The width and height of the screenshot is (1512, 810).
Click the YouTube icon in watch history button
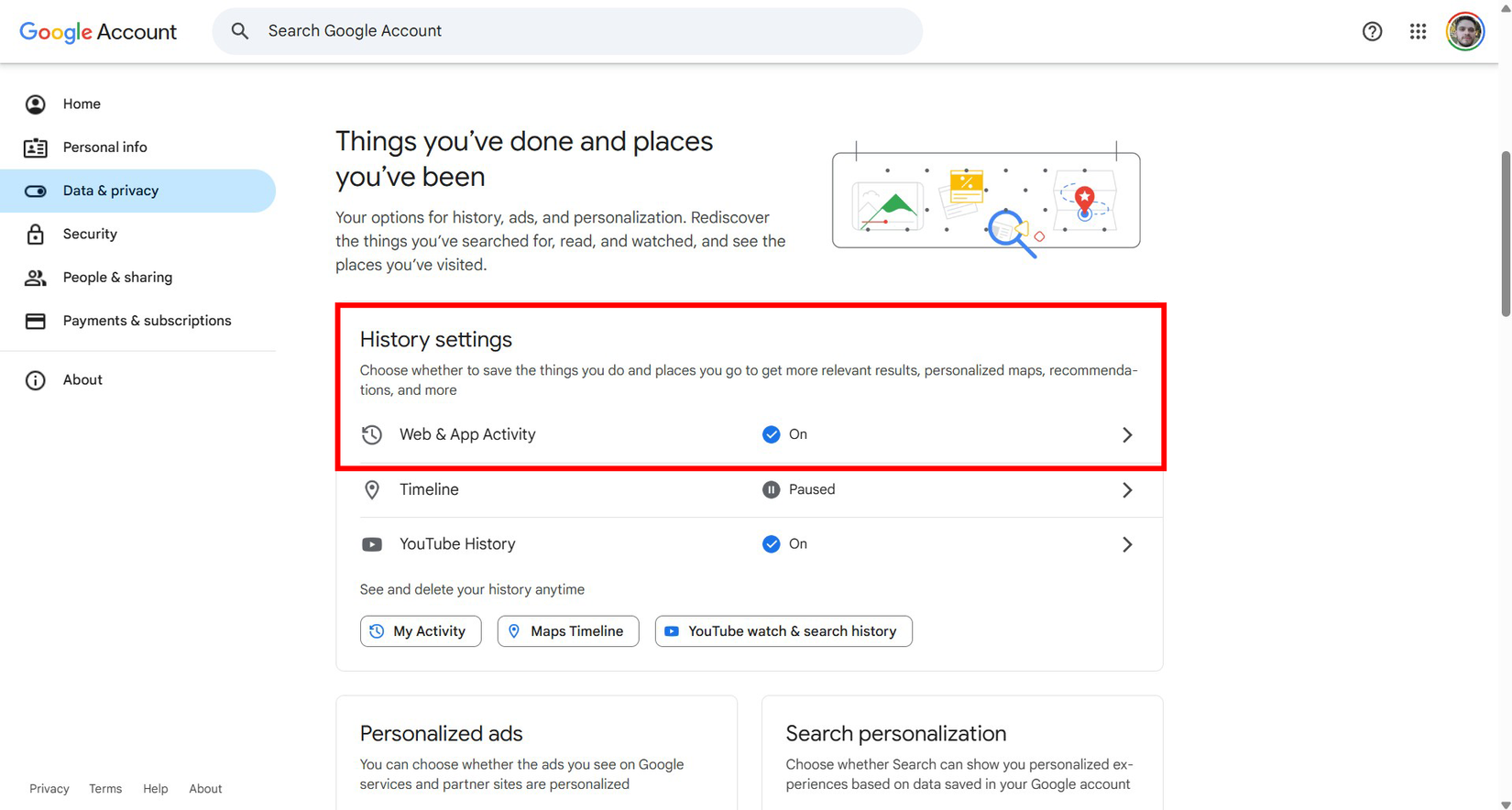tap(672, 631)
